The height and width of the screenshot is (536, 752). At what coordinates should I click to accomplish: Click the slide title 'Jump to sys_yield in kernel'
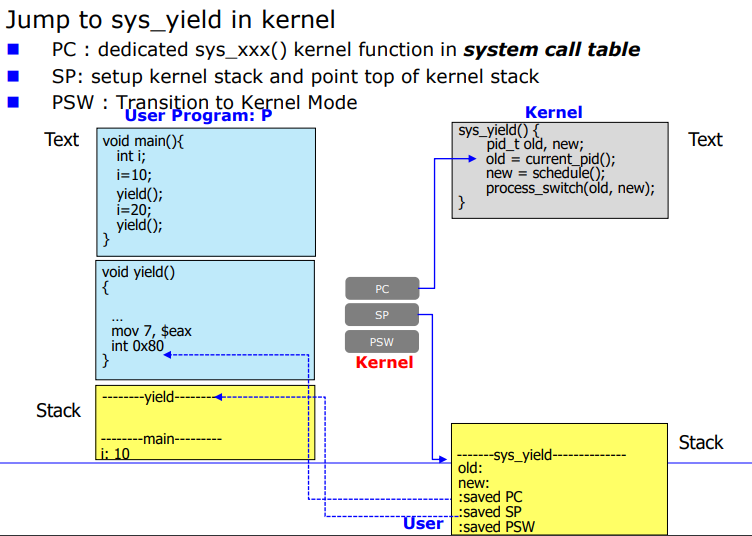tap(170, 20)
